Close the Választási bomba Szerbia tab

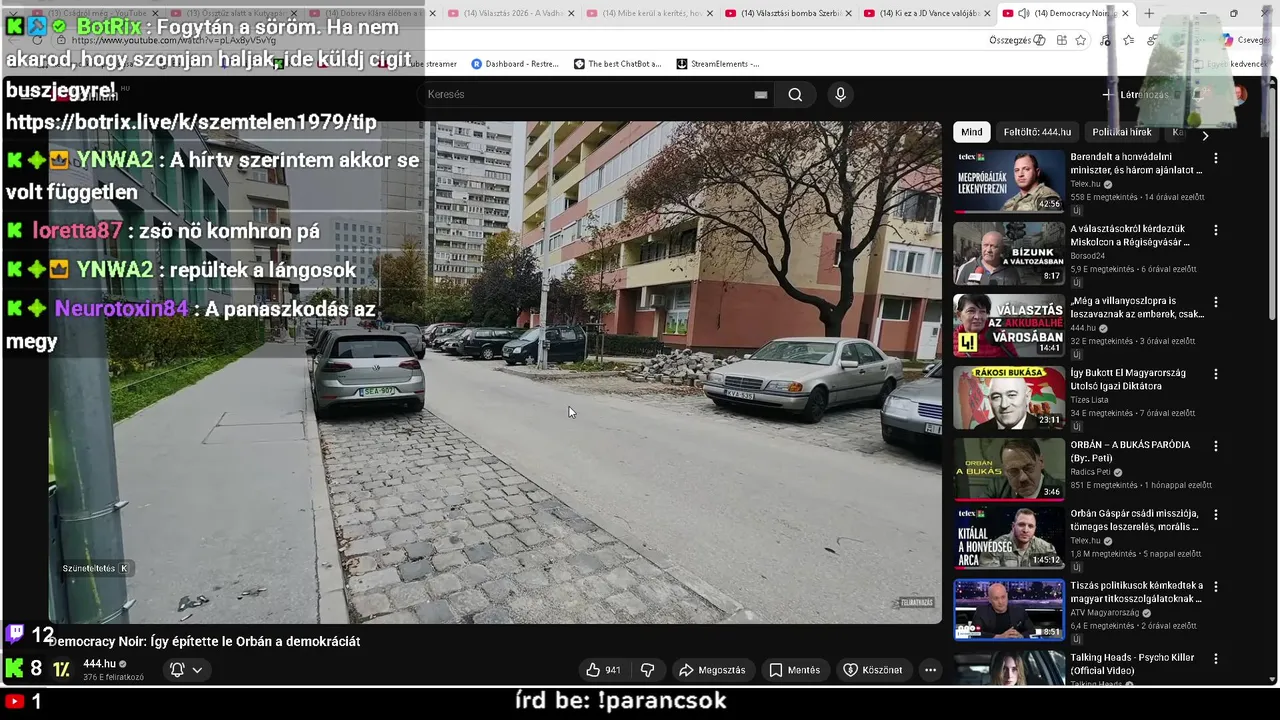pyautogui.click(x=848, y=13)
